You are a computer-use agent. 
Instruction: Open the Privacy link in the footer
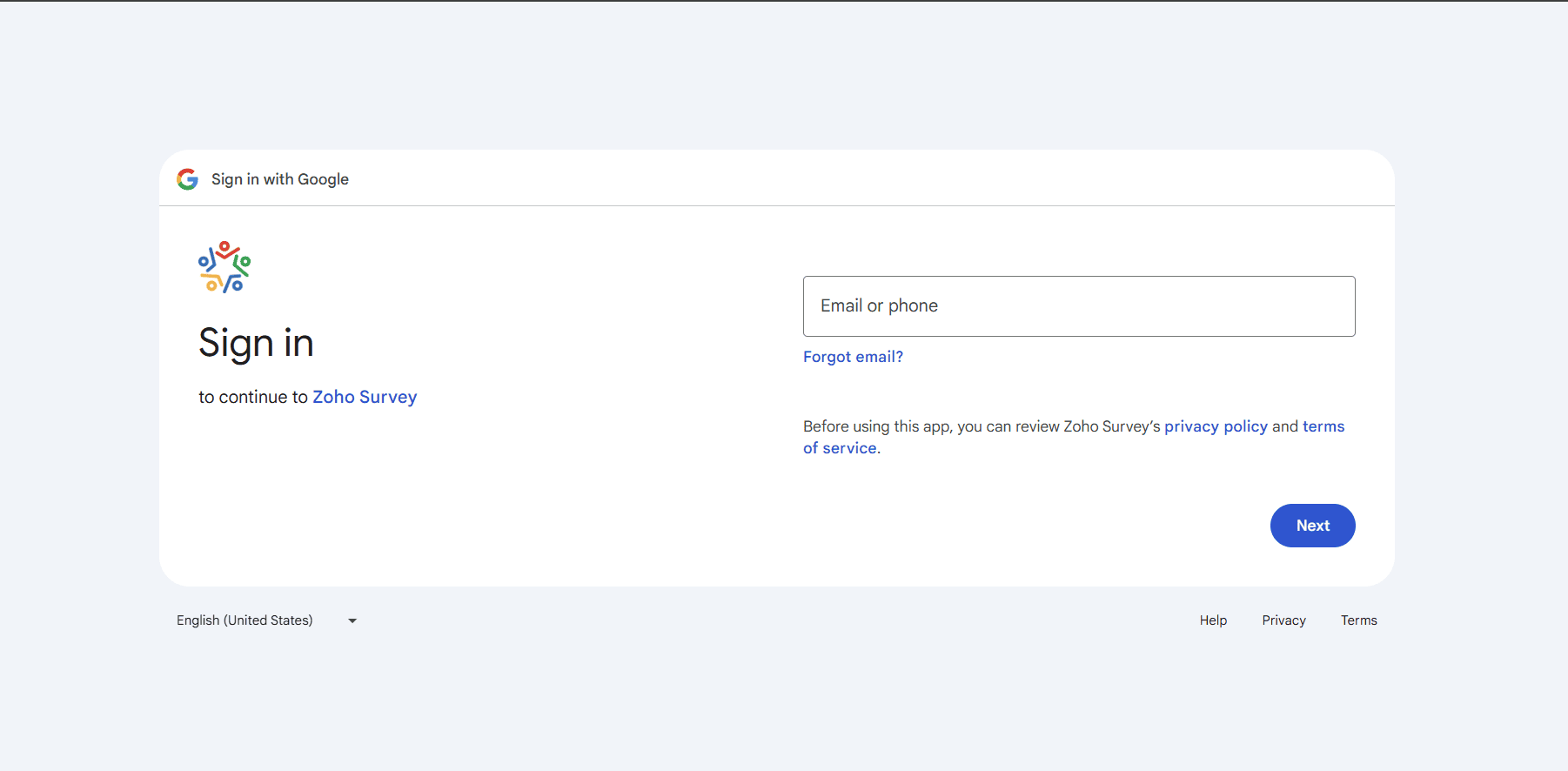point(1283,620)
